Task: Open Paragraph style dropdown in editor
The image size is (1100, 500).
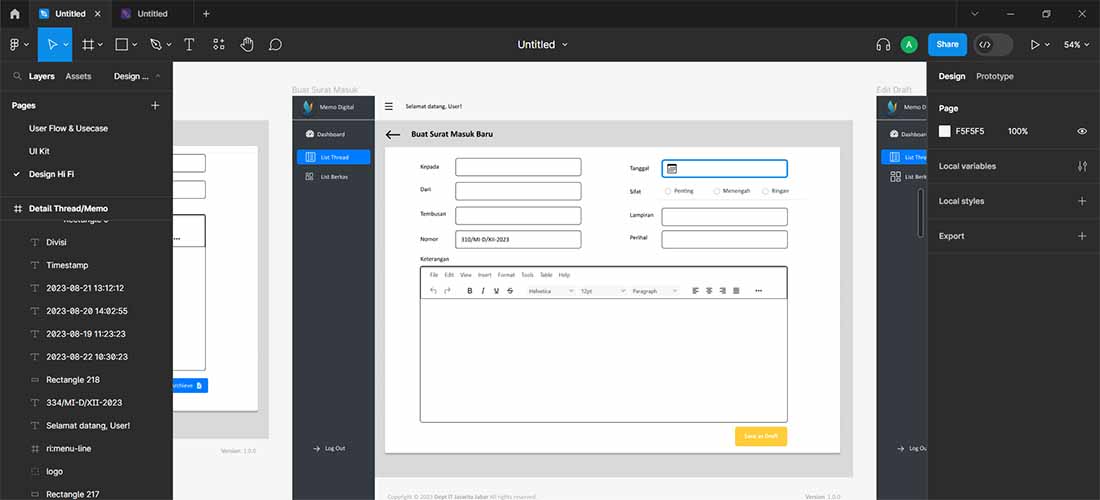Action: pyautogui.click(x=655, y=290)
